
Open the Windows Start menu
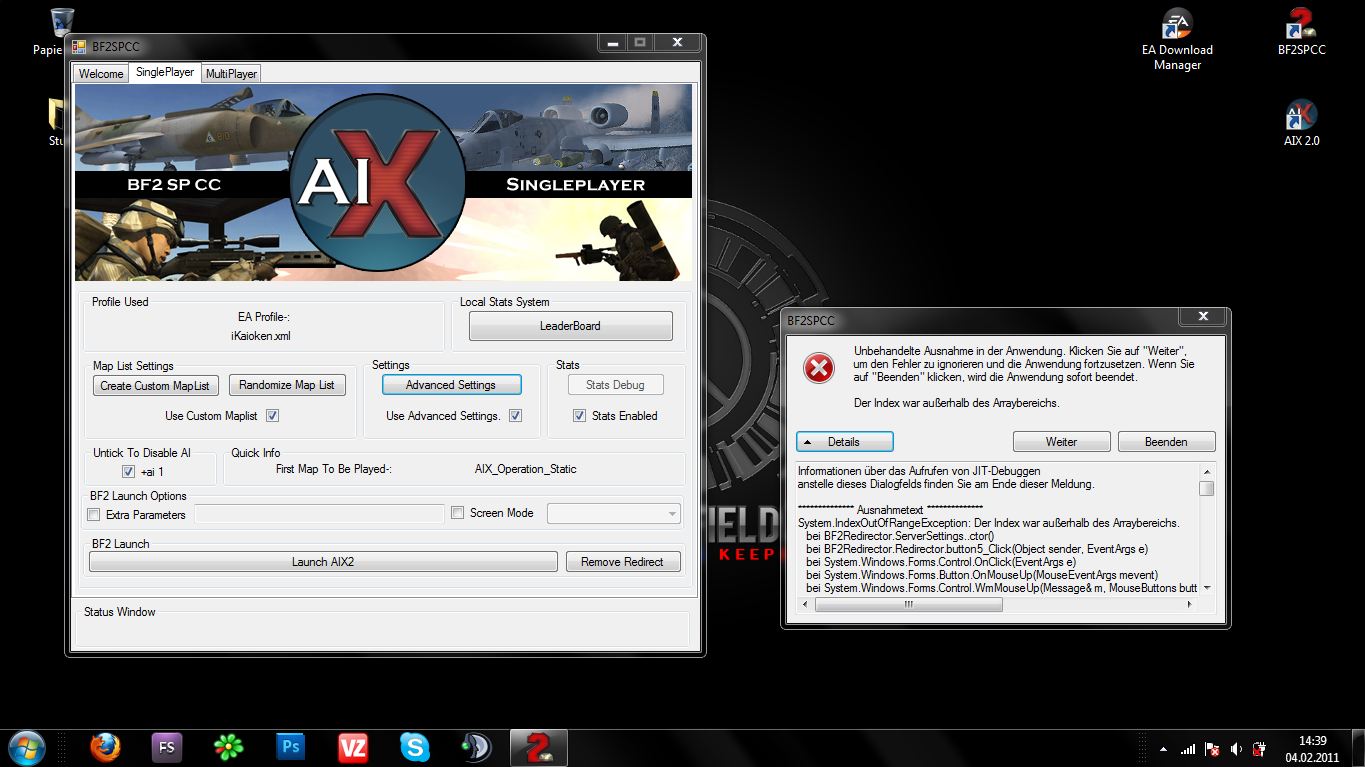click(26, 747)
